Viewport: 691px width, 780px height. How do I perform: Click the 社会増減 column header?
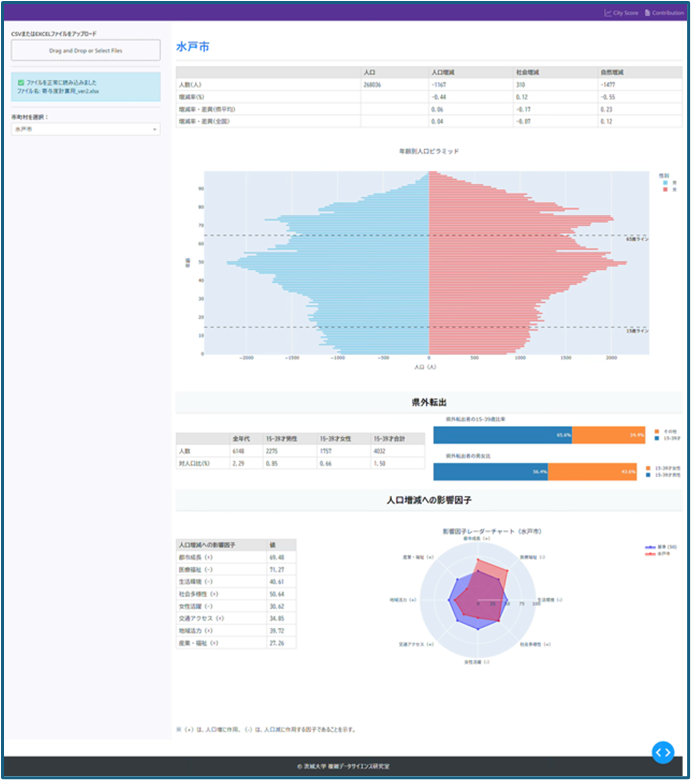coord(500,73)
